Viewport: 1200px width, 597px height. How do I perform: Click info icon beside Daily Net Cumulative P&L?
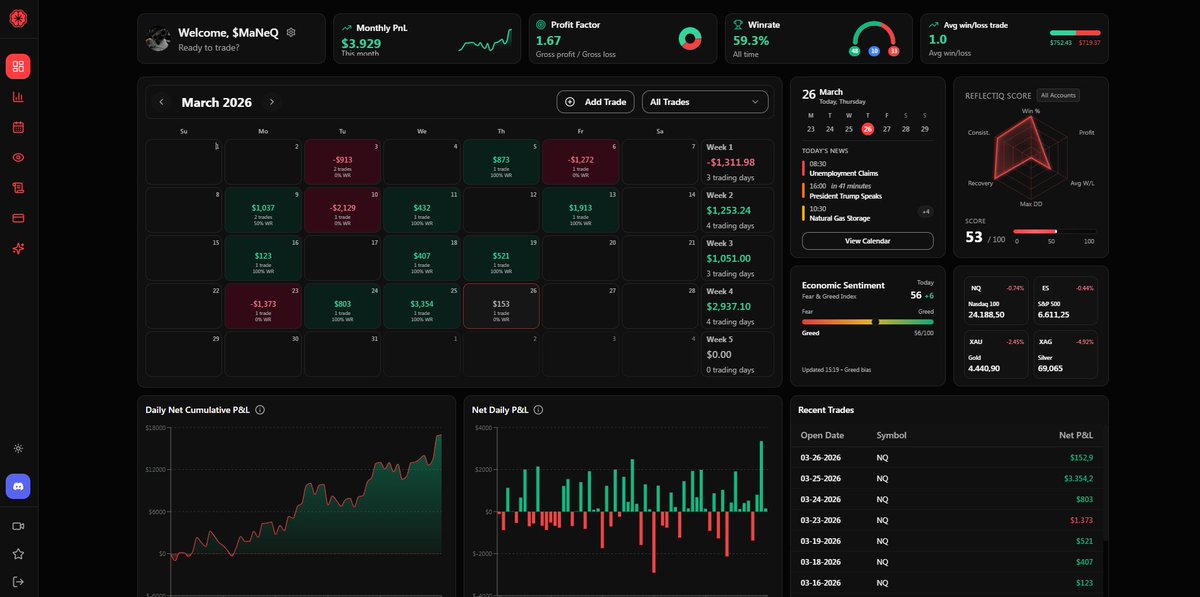[x=260, y=410]
